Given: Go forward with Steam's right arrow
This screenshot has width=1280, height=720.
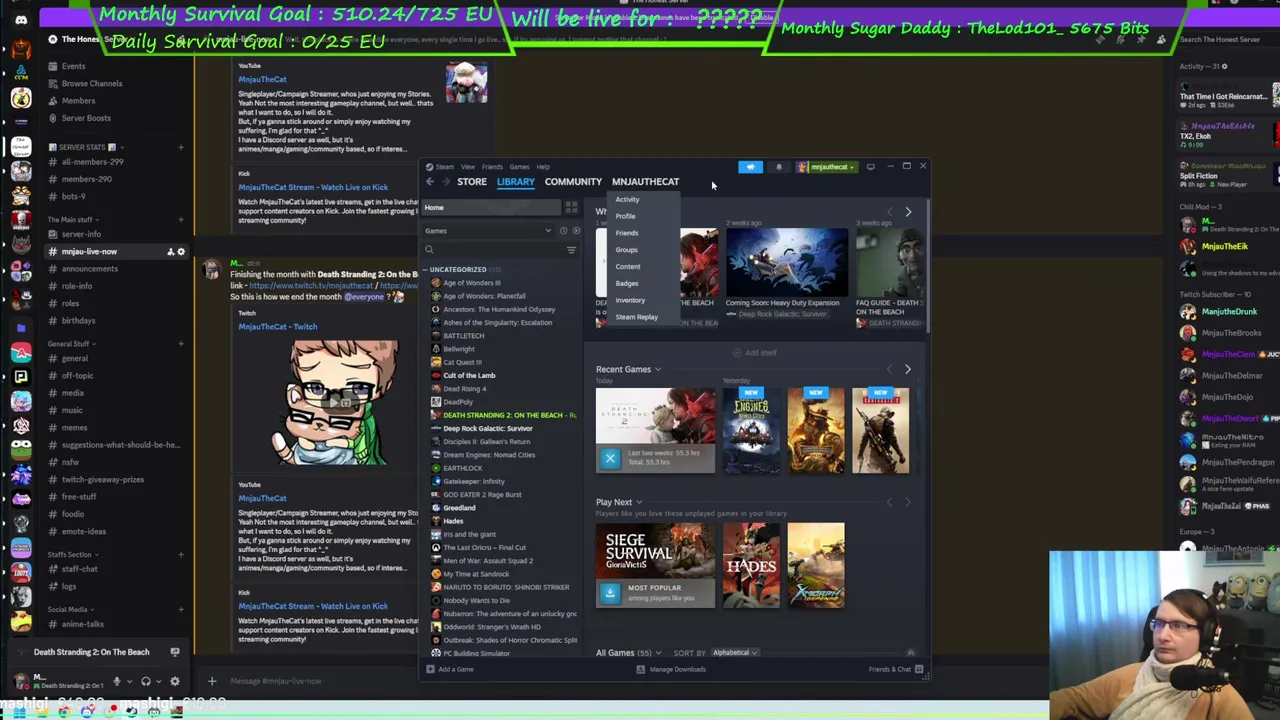Looking at the screenshot, I should (444, 182).
